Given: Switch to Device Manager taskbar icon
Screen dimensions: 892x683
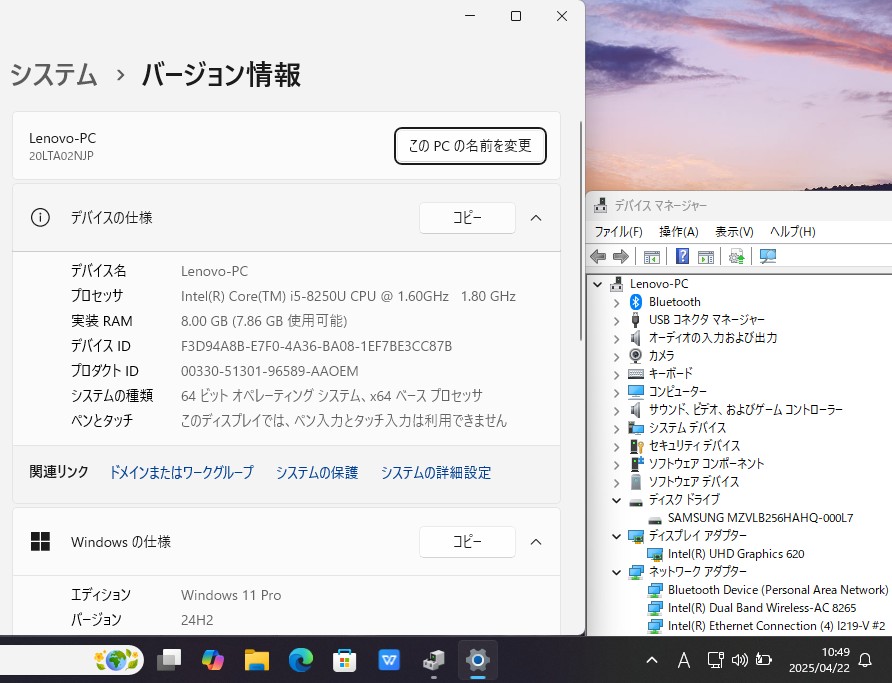Looking at the screenshot, I should (x=433, y=660).
